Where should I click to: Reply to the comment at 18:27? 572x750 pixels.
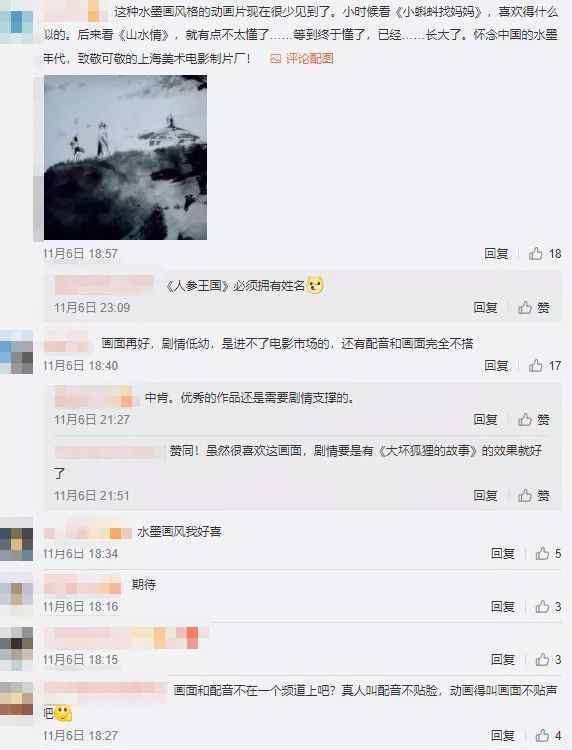point(503,735)
